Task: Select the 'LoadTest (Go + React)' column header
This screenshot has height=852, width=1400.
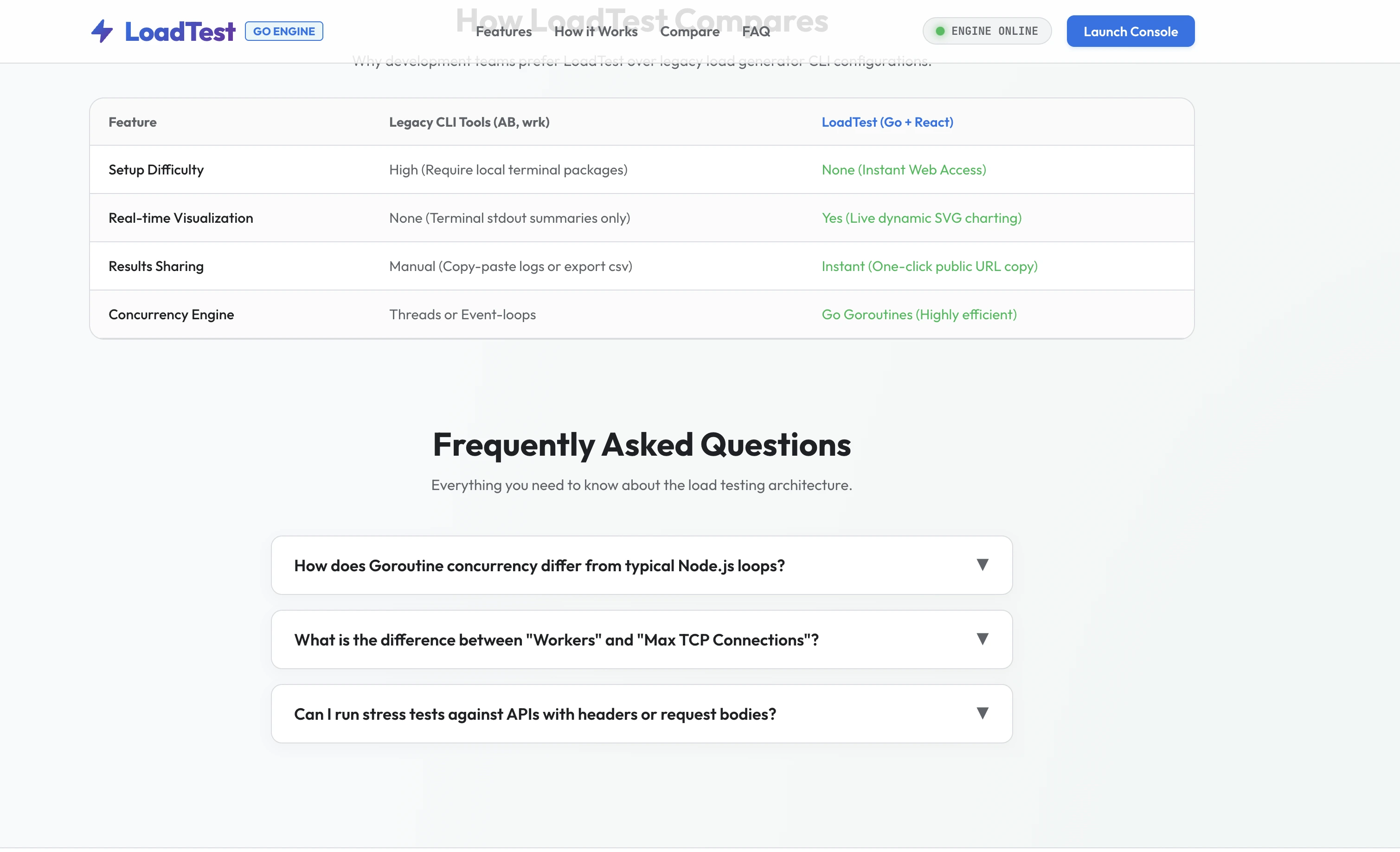Action: (x=887, y=122)
